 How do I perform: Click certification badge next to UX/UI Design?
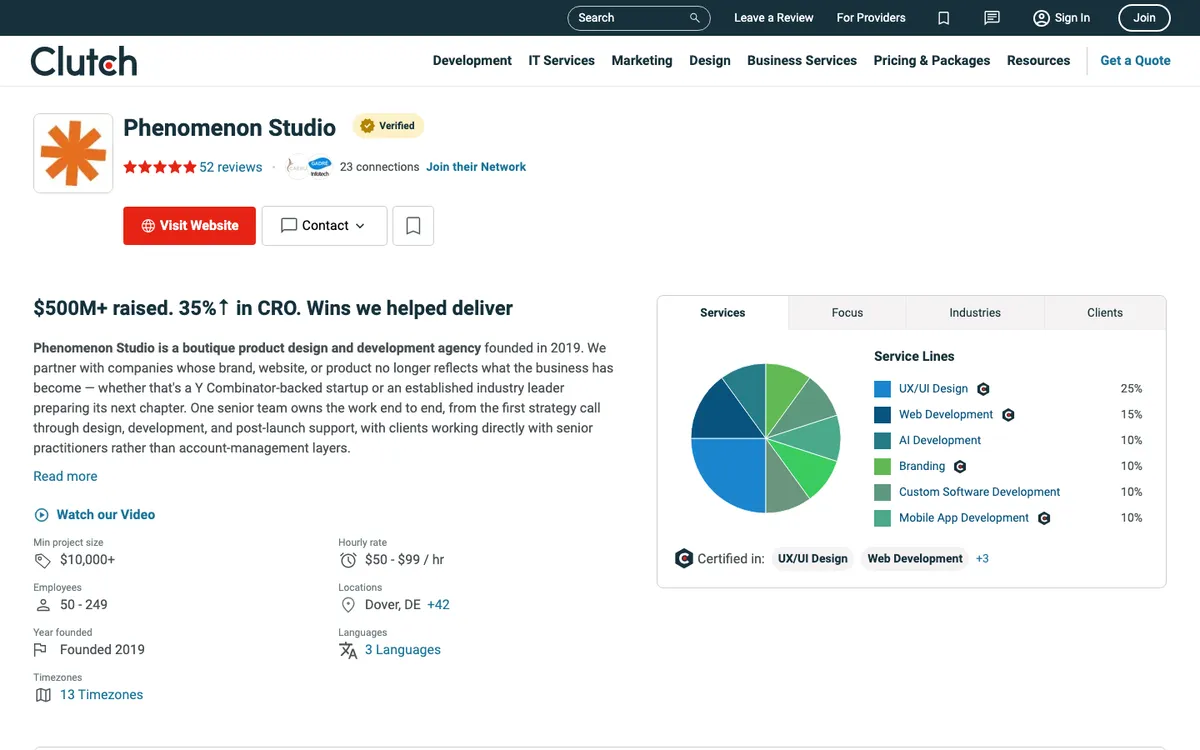tap(983, 389)
